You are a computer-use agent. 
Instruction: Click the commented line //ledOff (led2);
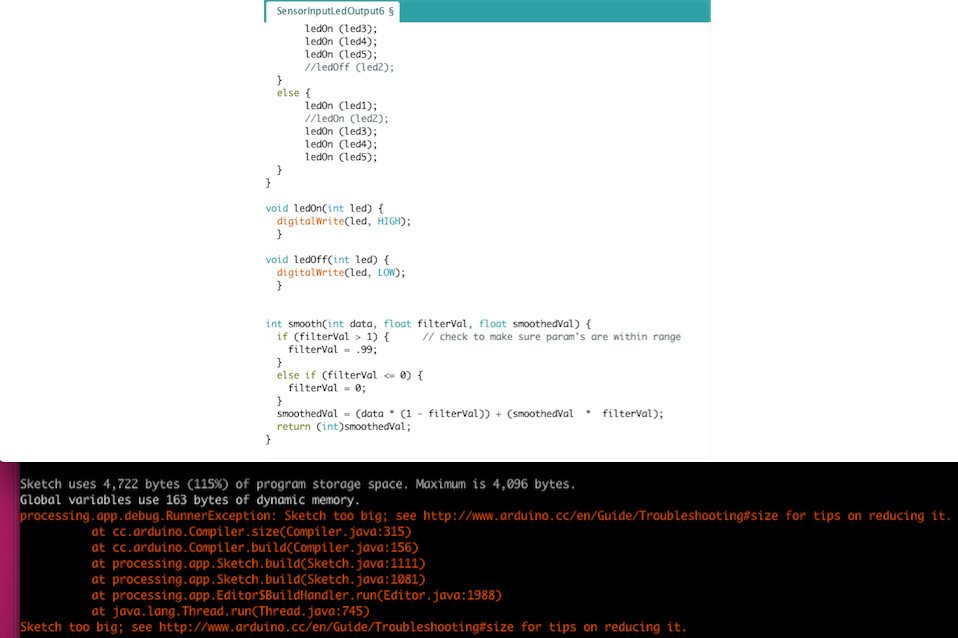pos(349,67)
